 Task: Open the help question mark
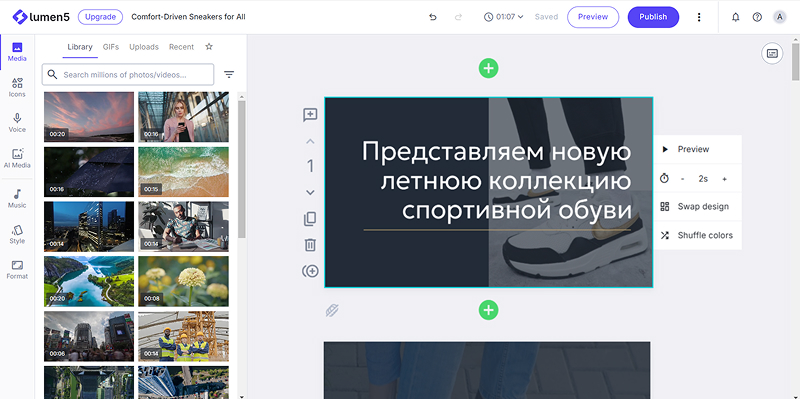tap(757, 17)
